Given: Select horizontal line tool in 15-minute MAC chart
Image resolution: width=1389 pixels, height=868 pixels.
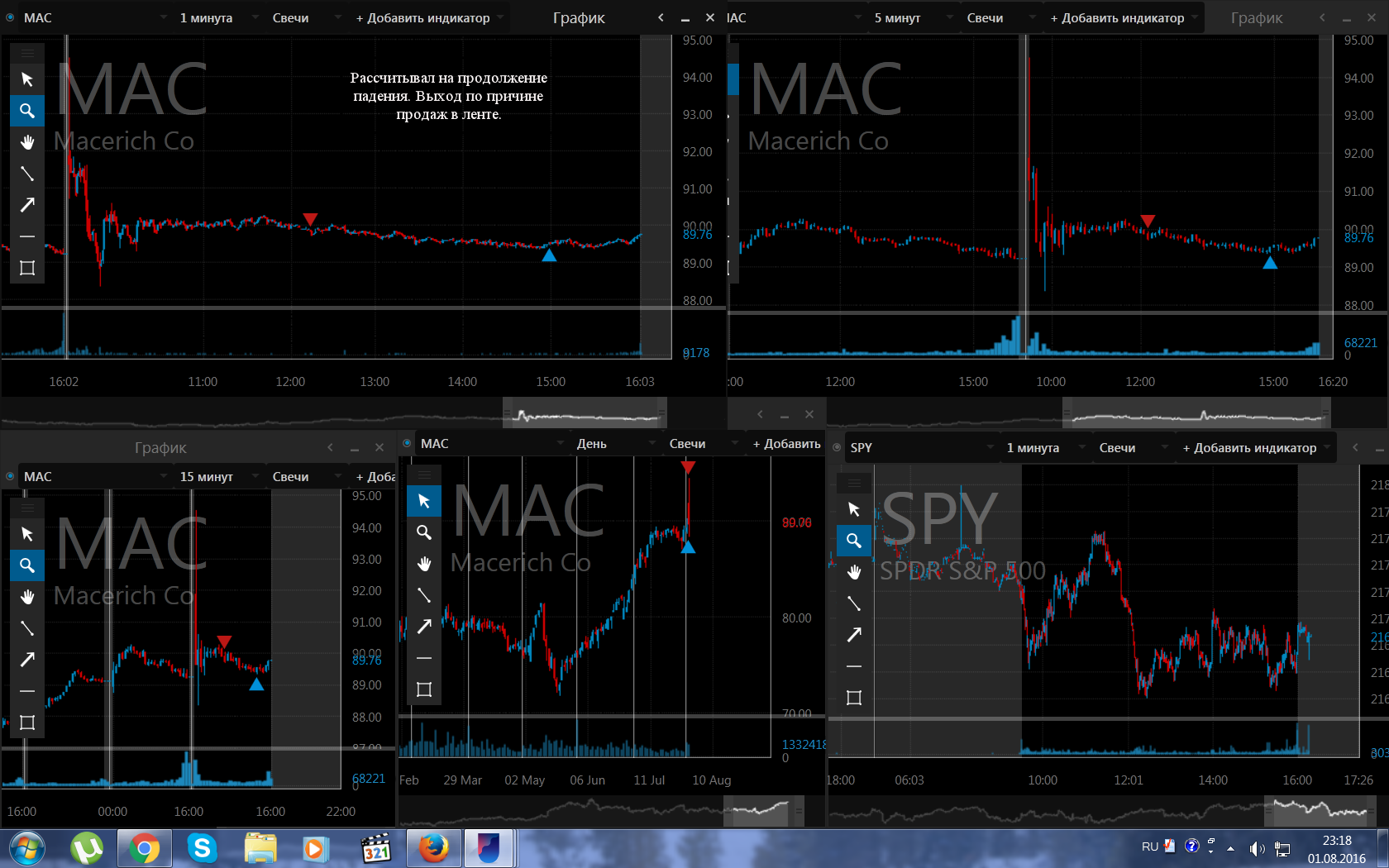Looking at the screenshot, I should tap(27, 691).
